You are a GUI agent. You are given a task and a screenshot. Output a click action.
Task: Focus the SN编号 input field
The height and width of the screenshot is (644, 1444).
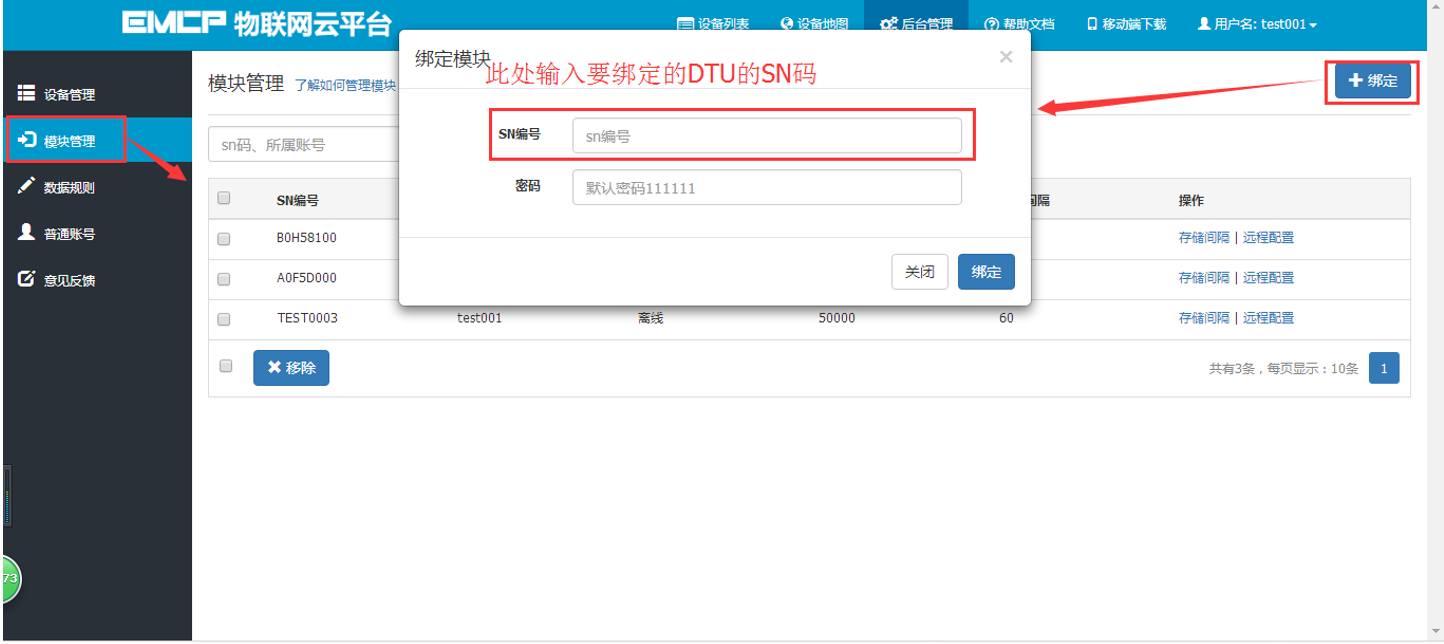coord(767,136)
